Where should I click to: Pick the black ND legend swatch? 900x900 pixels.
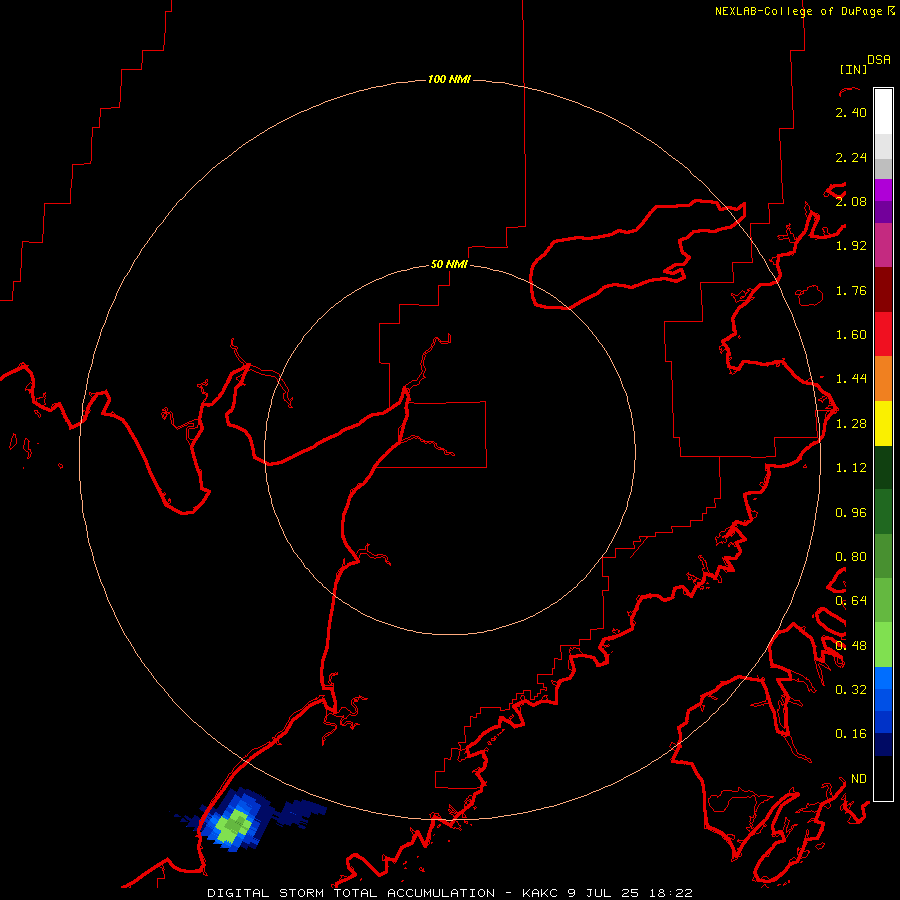pyautogui.click(x=883, y=778)
